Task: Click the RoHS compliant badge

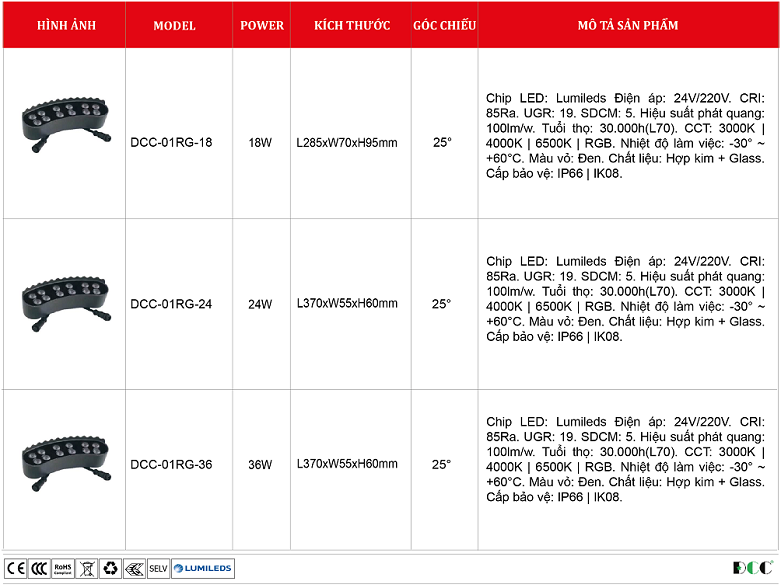Action: (x=63, y=568)
